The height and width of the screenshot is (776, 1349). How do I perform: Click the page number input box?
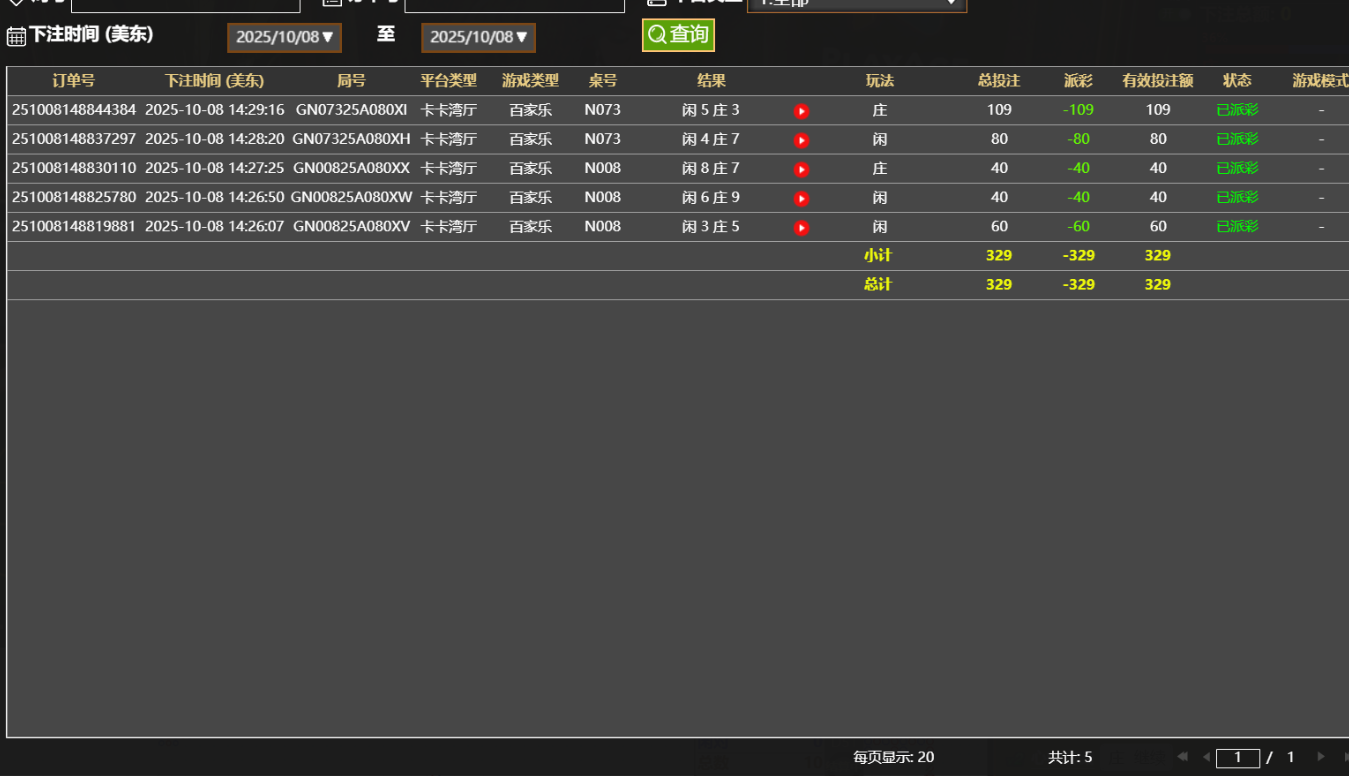coord(1237,757)
